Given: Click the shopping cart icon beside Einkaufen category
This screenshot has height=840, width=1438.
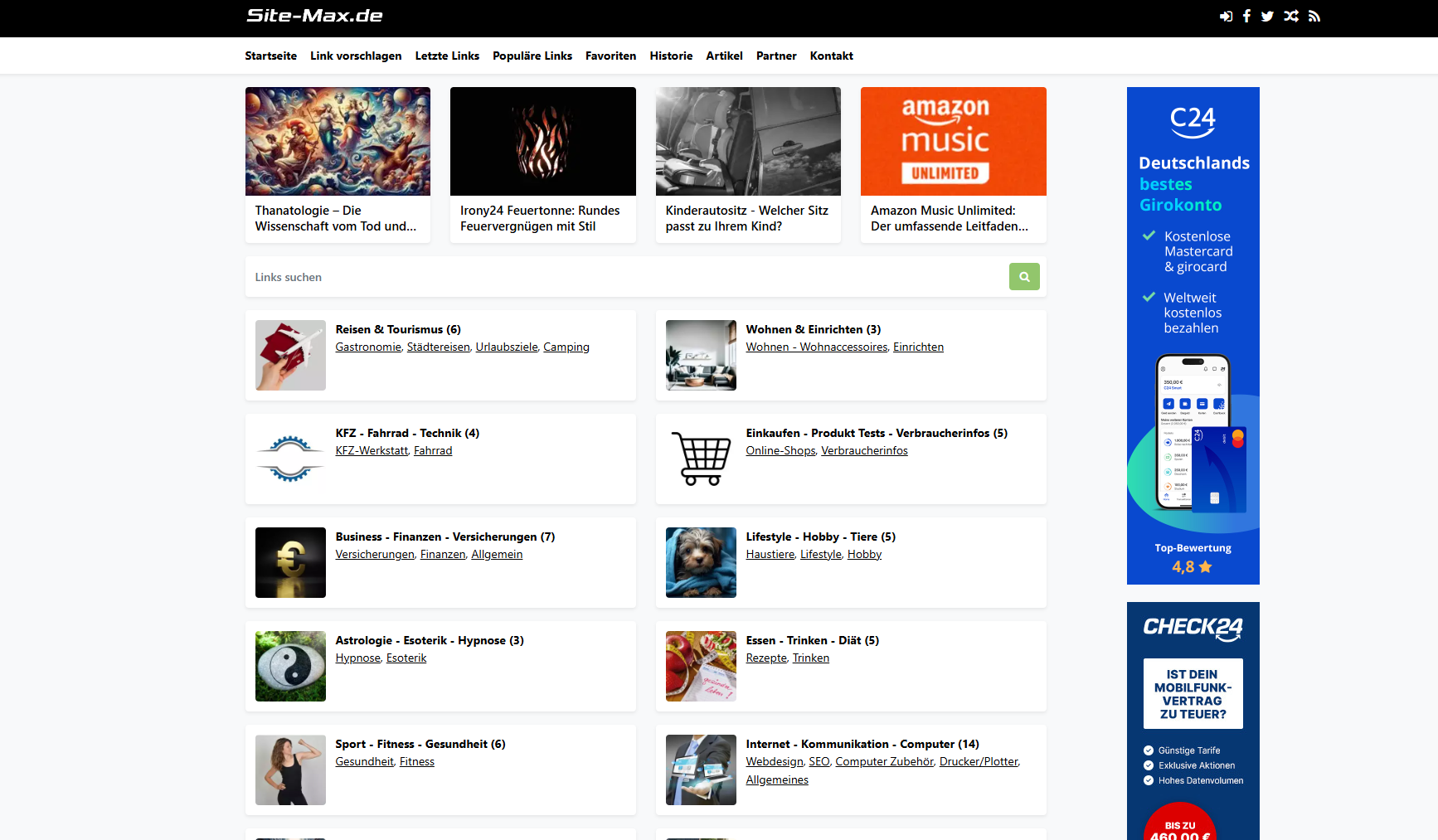Looking at the screenshot, I should (x=701, y=459).
